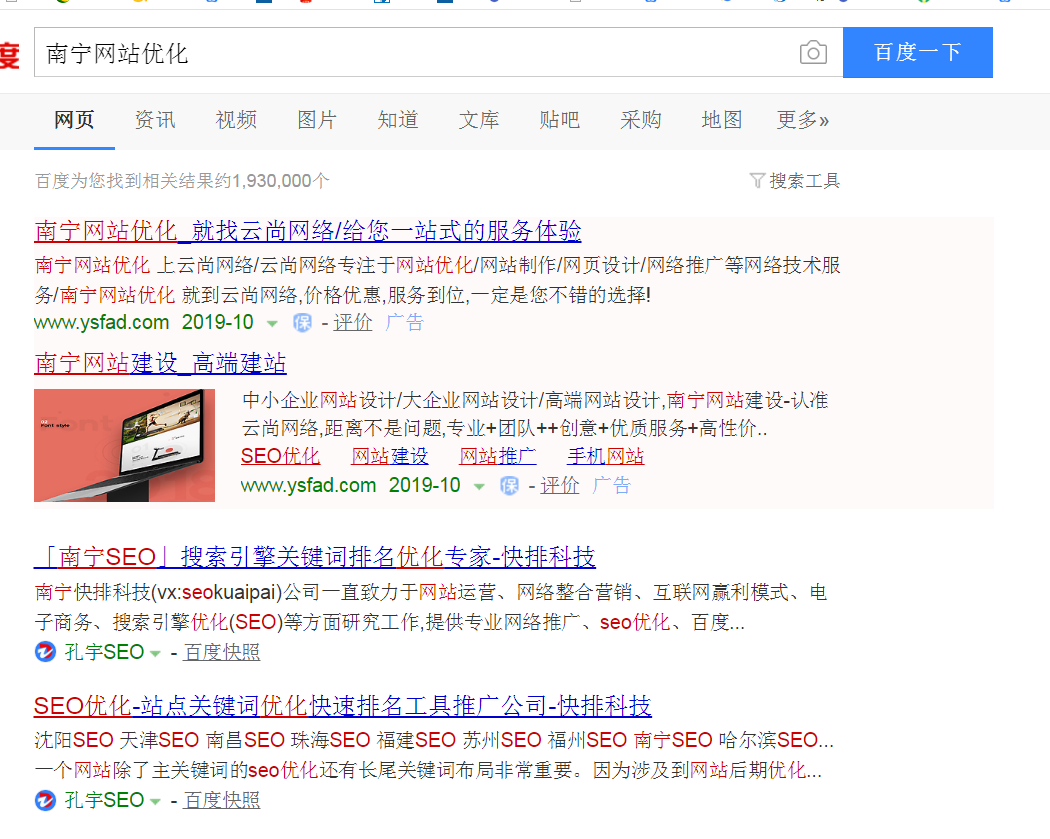Switch to the 资讯 tab
The image size is (1050, 839).
(x=154, y=119)
